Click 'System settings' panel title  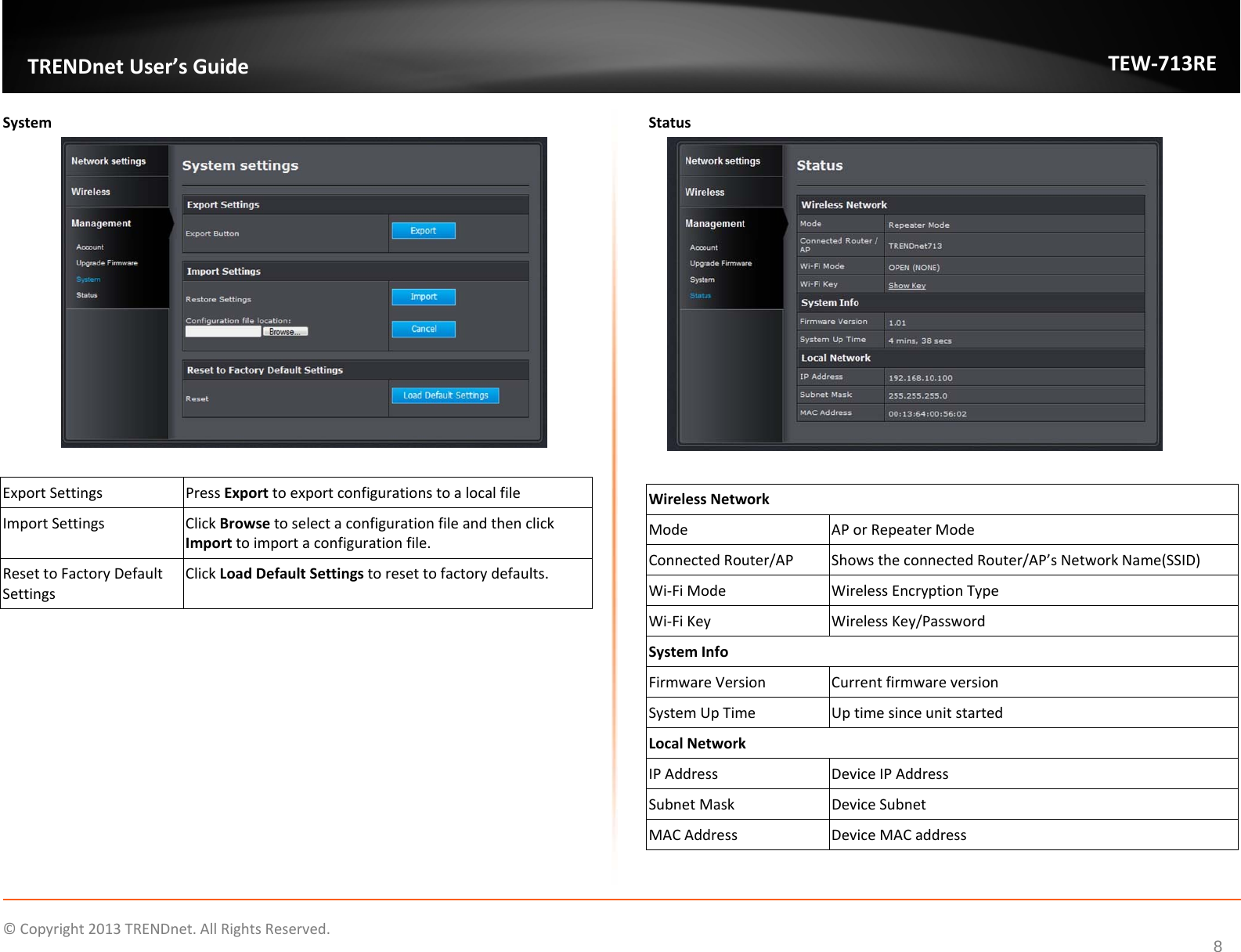click(x=240, y=166)
